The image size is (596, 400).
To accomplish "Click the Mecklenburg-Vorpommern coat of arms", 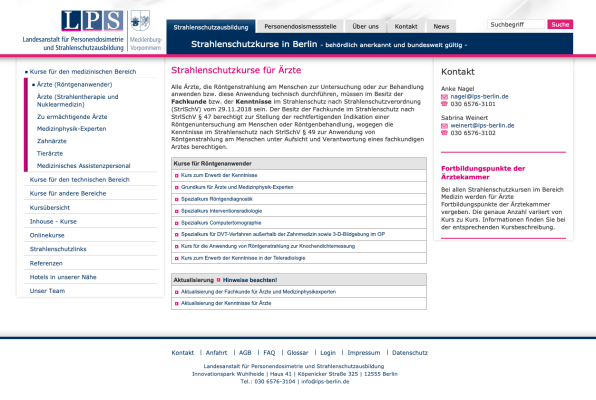I will click(x=140, y=21).
